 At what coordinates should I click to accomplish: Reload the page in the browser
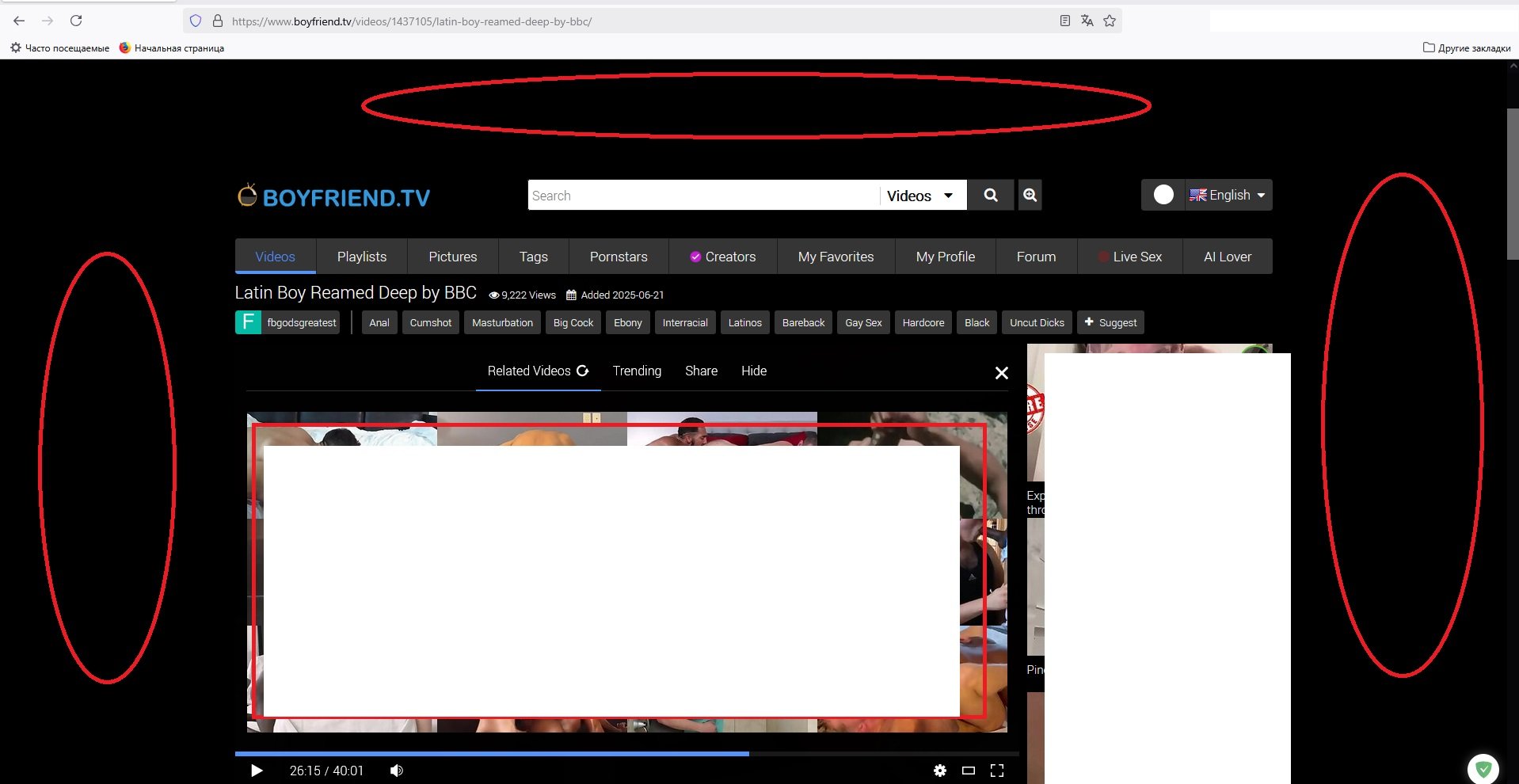(76, 21)
